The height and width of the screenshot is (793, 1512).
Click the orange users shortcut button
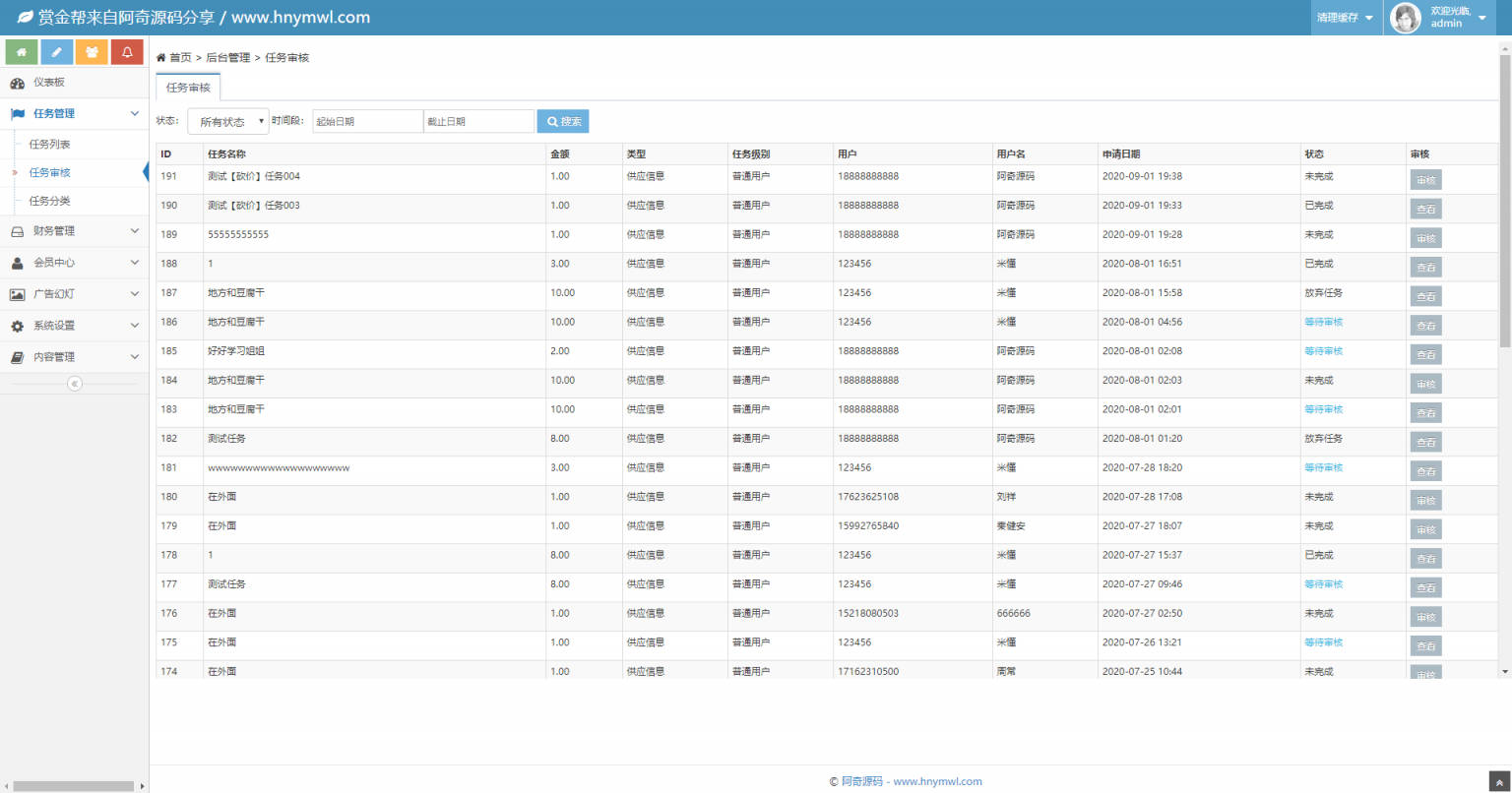[x=92, y=52]
